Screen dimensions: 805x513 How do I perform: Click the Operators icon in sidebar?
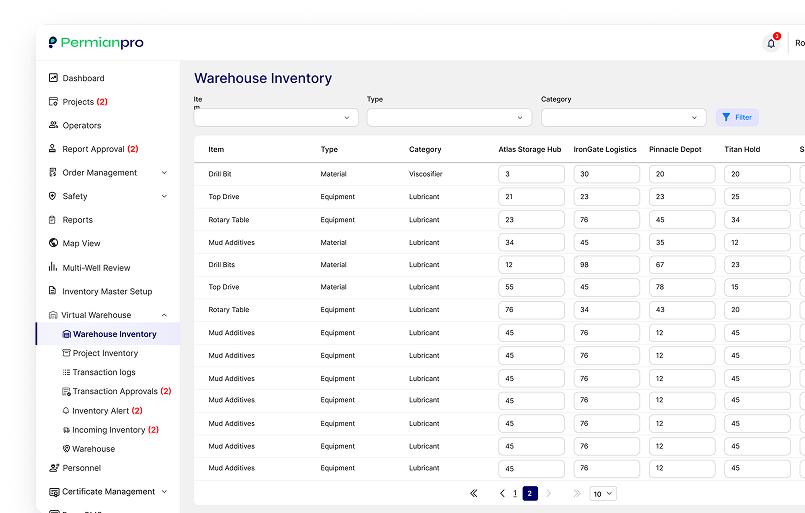click(x=53, y=125)
